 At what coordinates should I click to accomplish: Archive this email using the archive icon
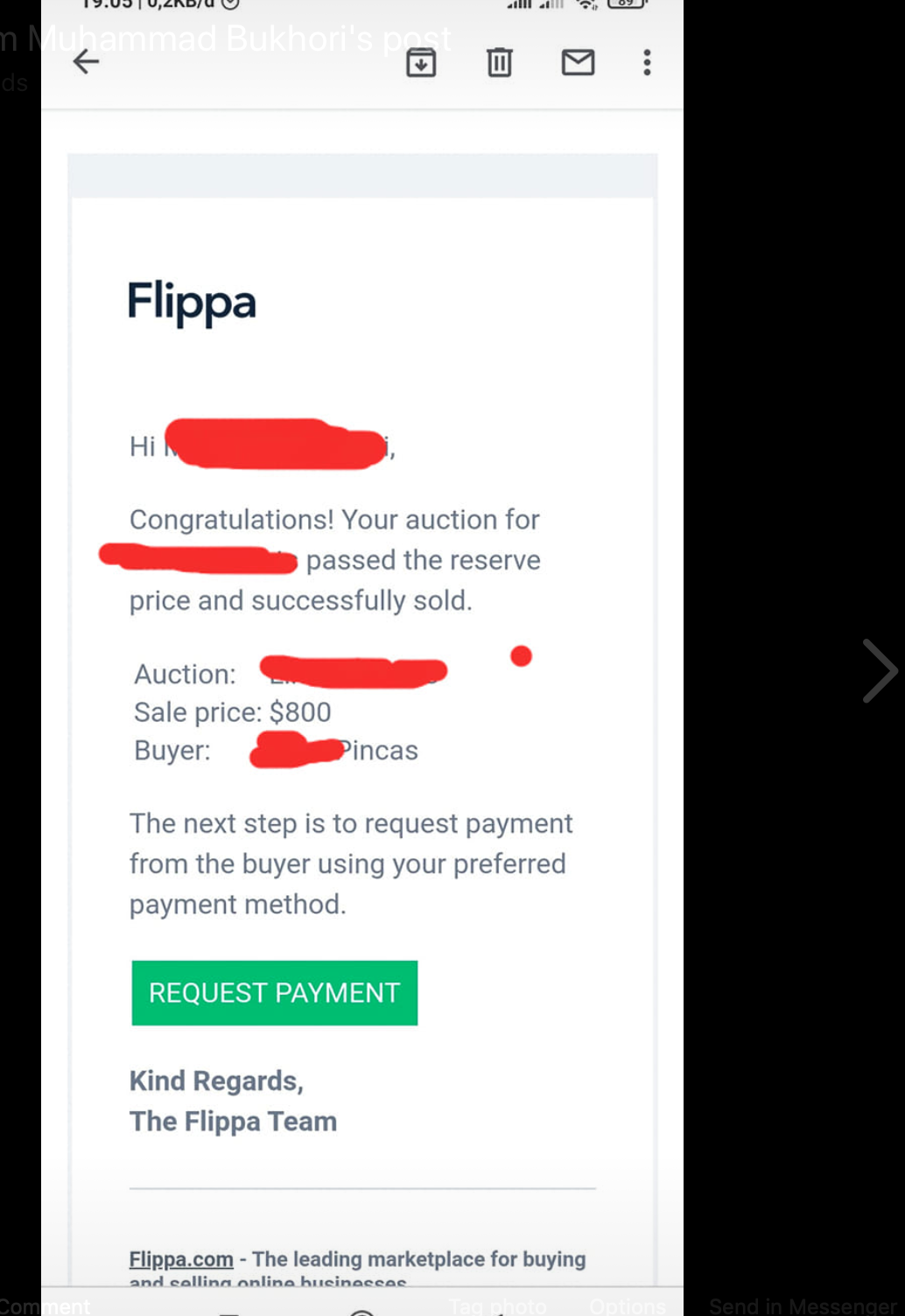[421, 62]
